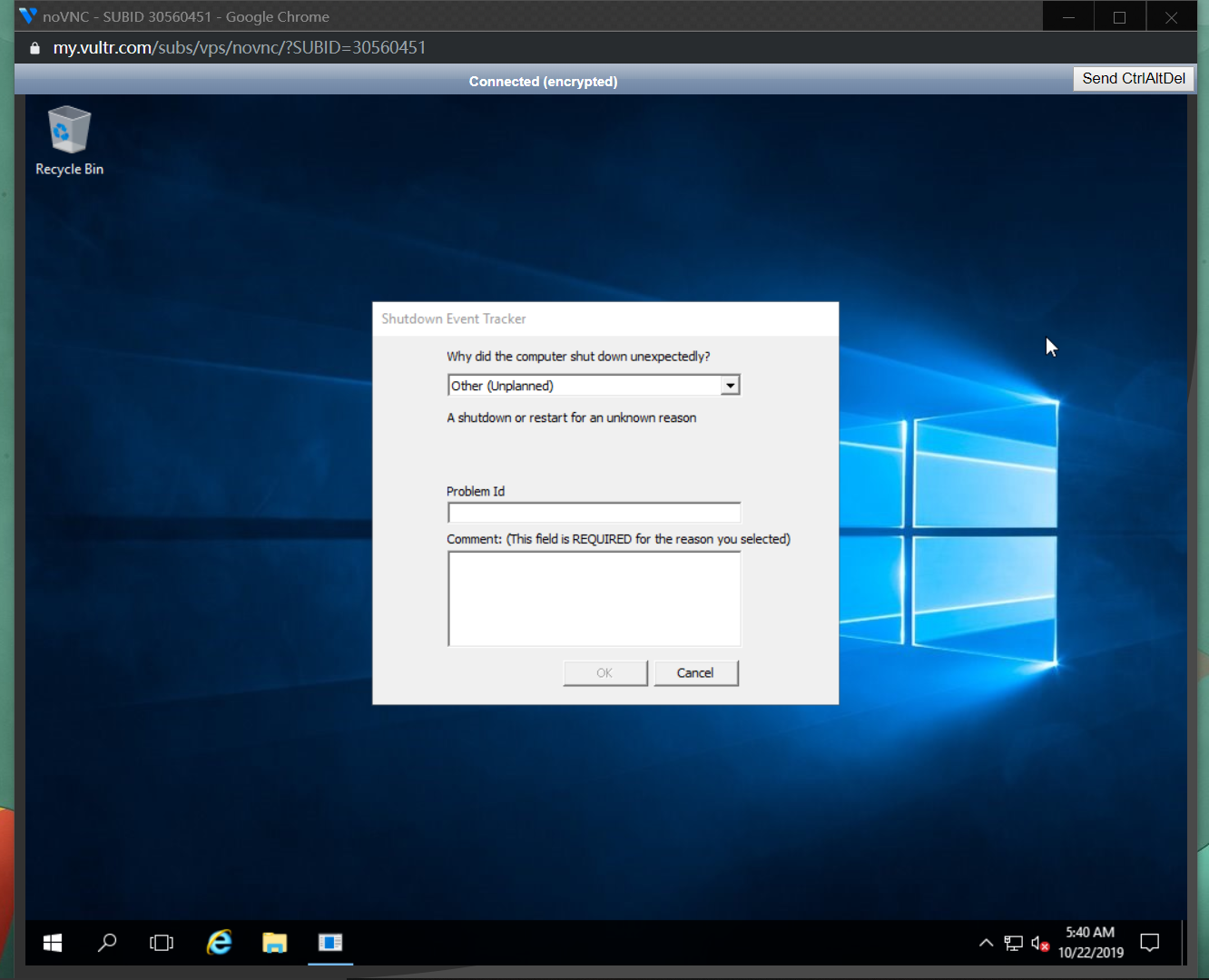Click the lock icon beside the URL
The image size is (1209, 980).
click(x=35, y=48)
